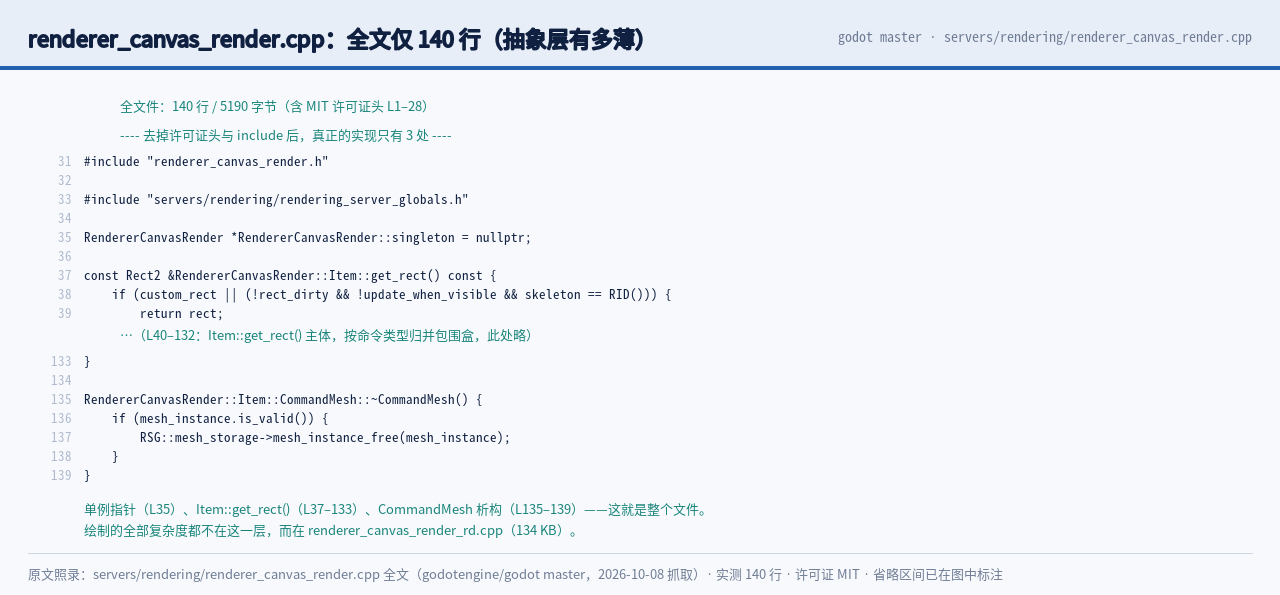Click line number 139
The width and height of the screenshot is (1280, 595).
click(x=61, y=476)
